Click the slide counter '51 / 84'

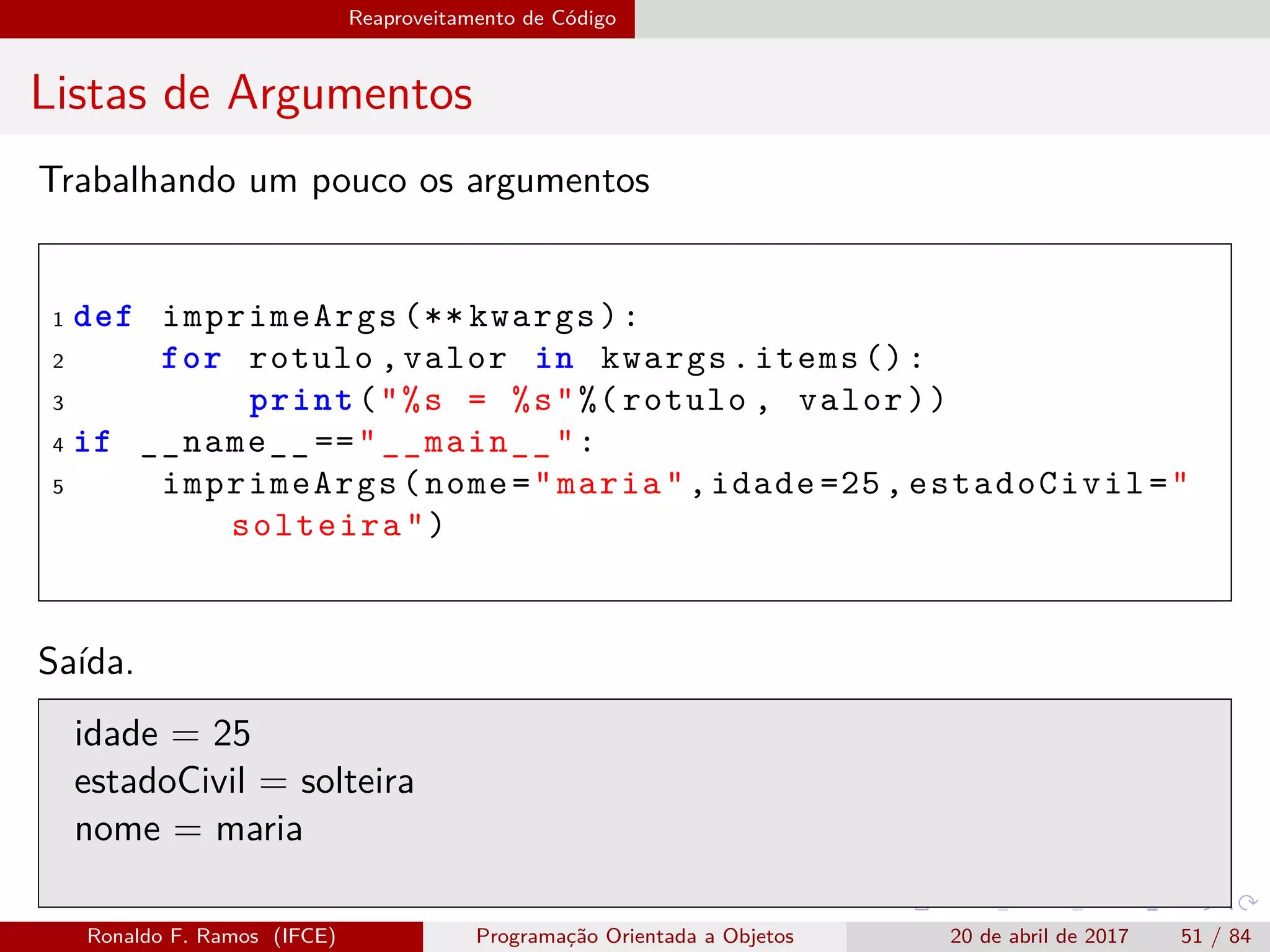pyautogui.click(x=1215, y=936)
